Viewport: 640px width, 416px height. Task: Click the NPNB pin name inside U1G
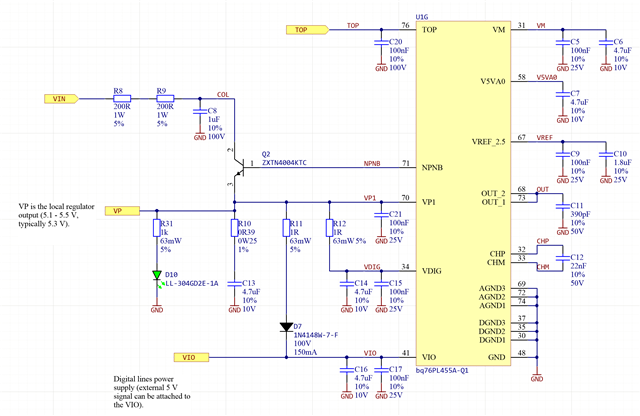pos(432,168)
